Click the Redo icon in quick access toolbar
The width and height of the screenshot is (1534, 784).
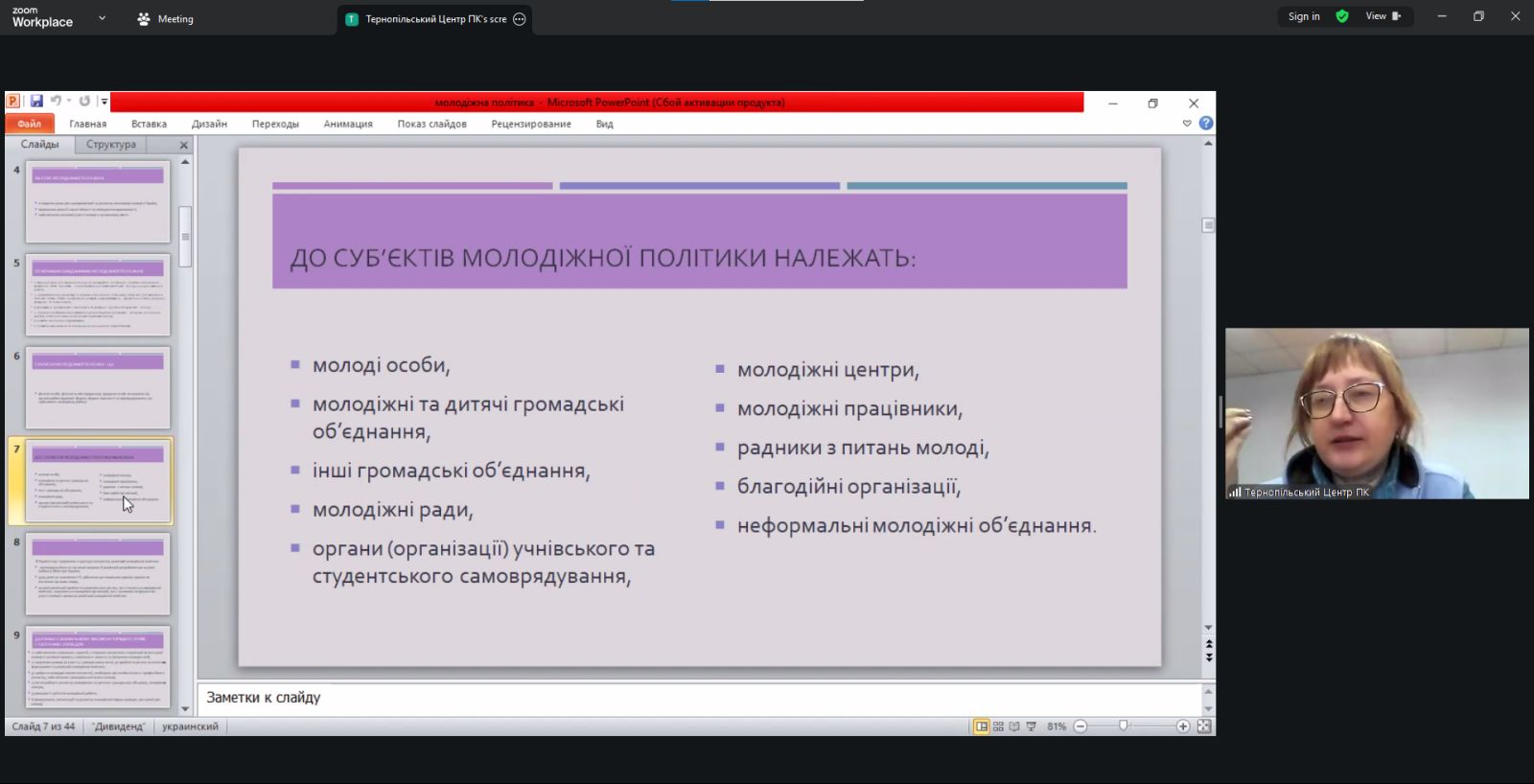(x=84, y=102)
